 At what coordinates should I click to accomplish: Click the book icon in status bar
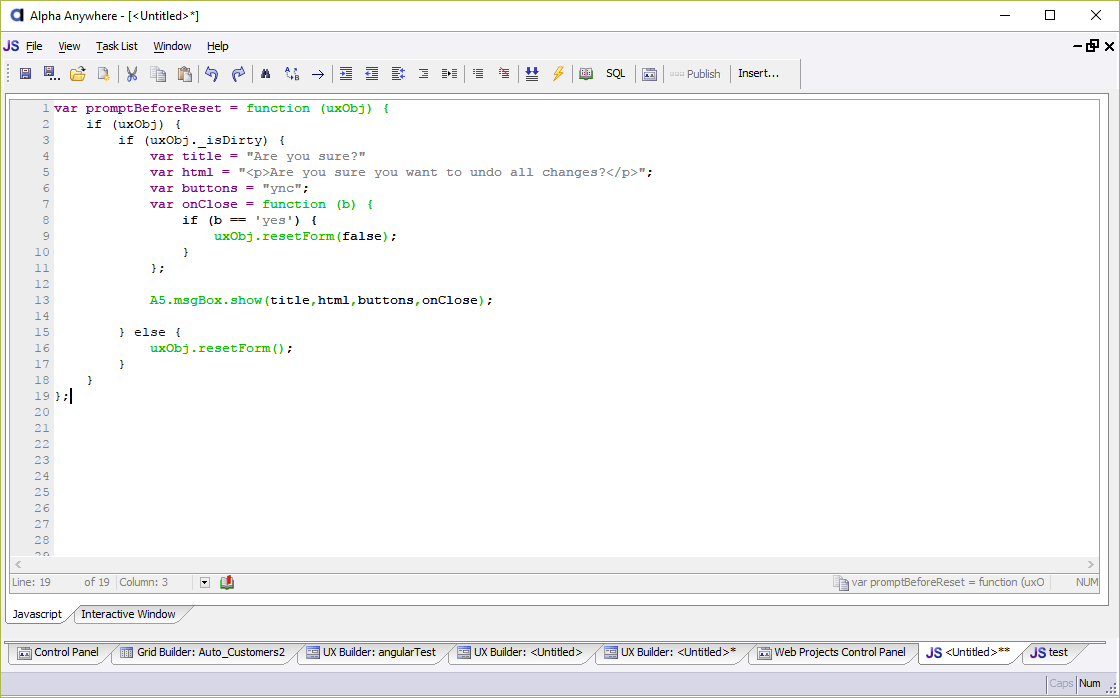pos(227,582)
